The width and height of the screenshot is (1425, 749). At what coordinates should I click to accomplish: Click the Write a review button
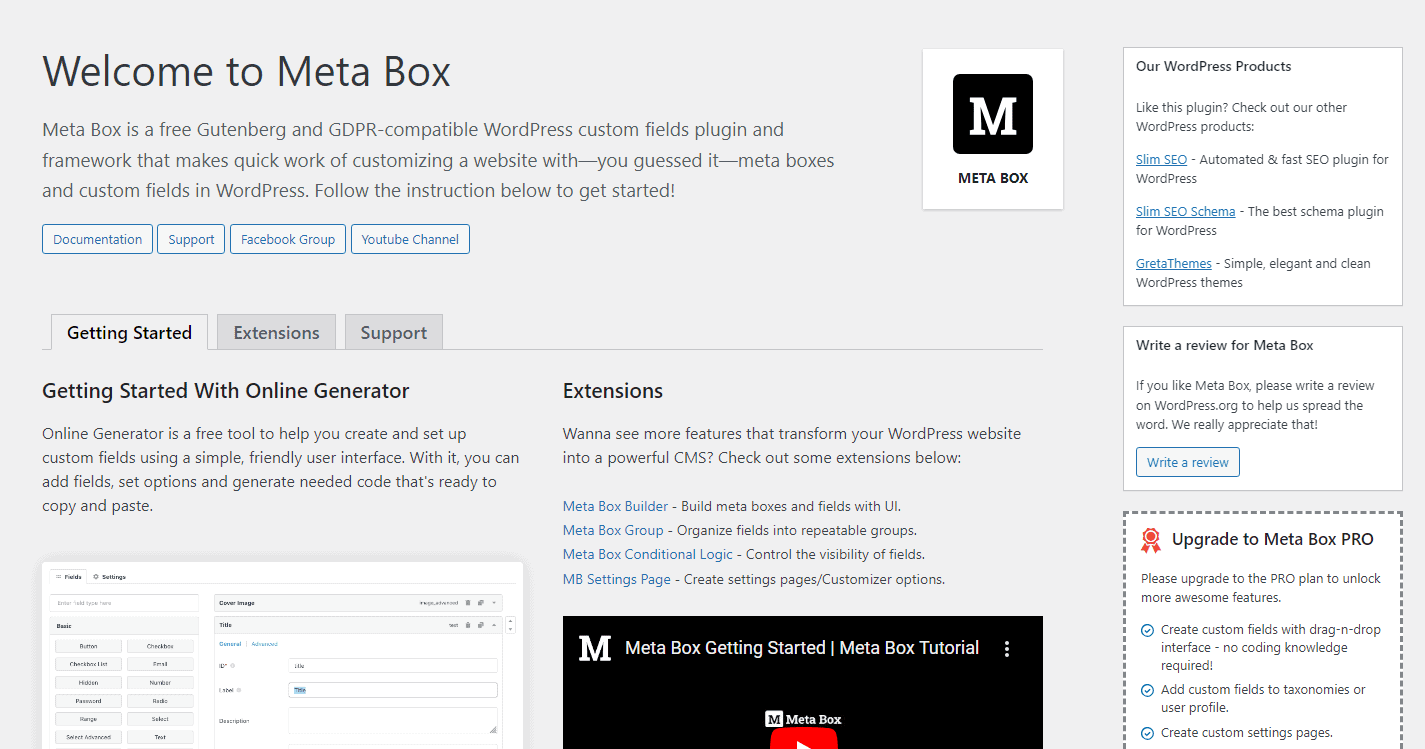(x=1188, y=462)
